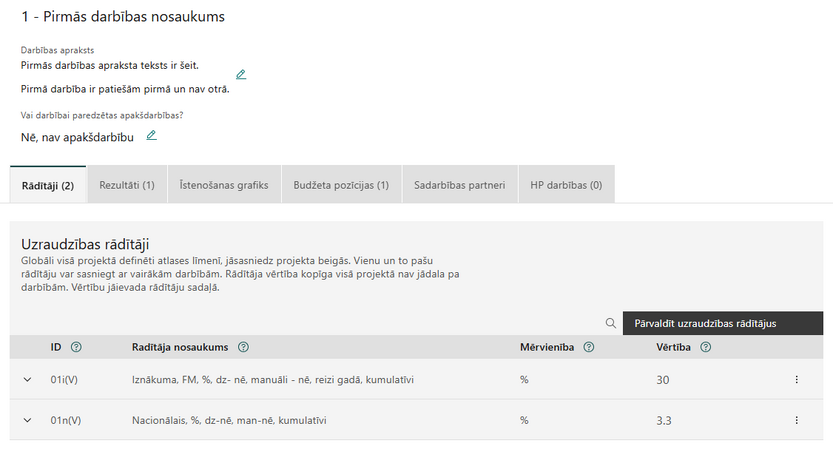The image size is (833, 449).
Task: Switch to the Rezultāti (1) tab
Action: (127, 185)
